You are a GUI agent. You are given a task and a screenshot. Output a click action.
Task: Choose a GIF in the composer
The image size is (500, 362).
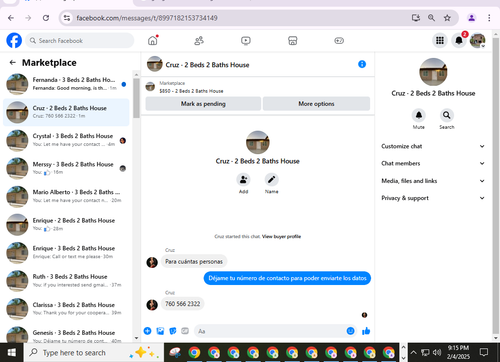tap(185, 331)
